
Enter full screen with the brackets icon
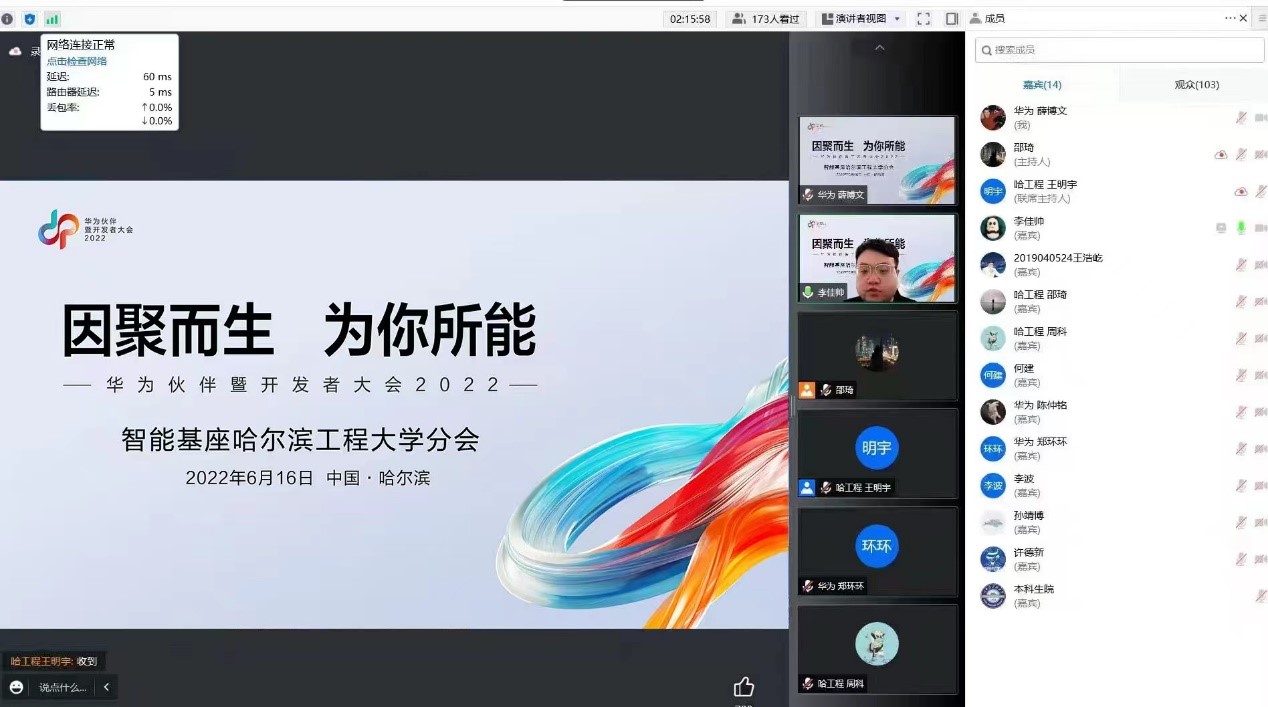pos(923,19)
